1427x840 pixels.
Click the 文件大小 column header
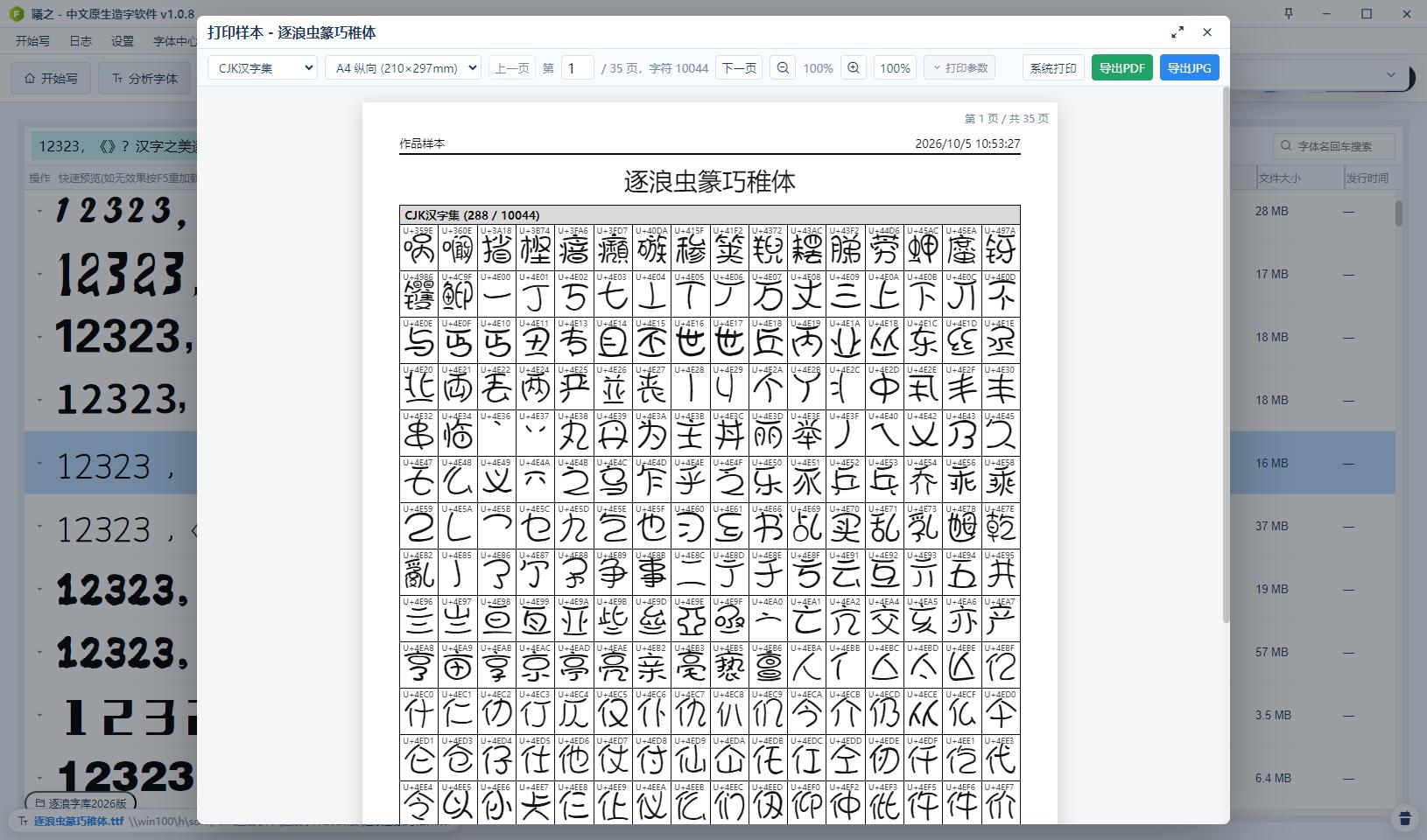[x=1280, y=178]
